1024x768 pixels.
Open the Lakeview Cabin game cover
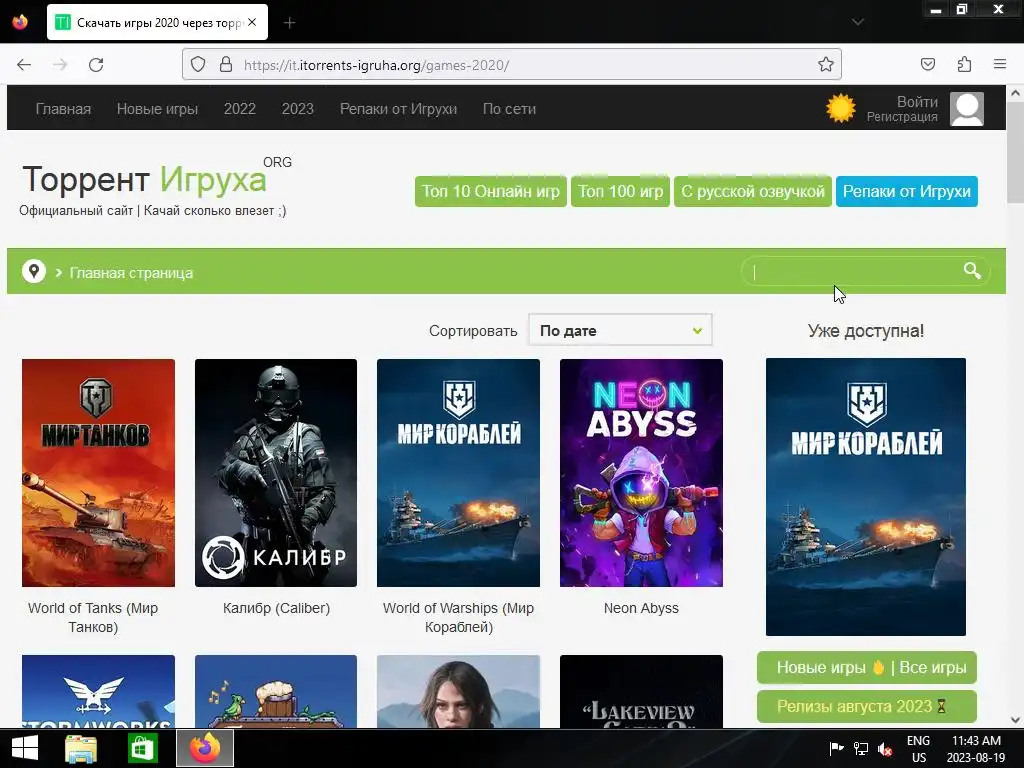coord(641,691)
